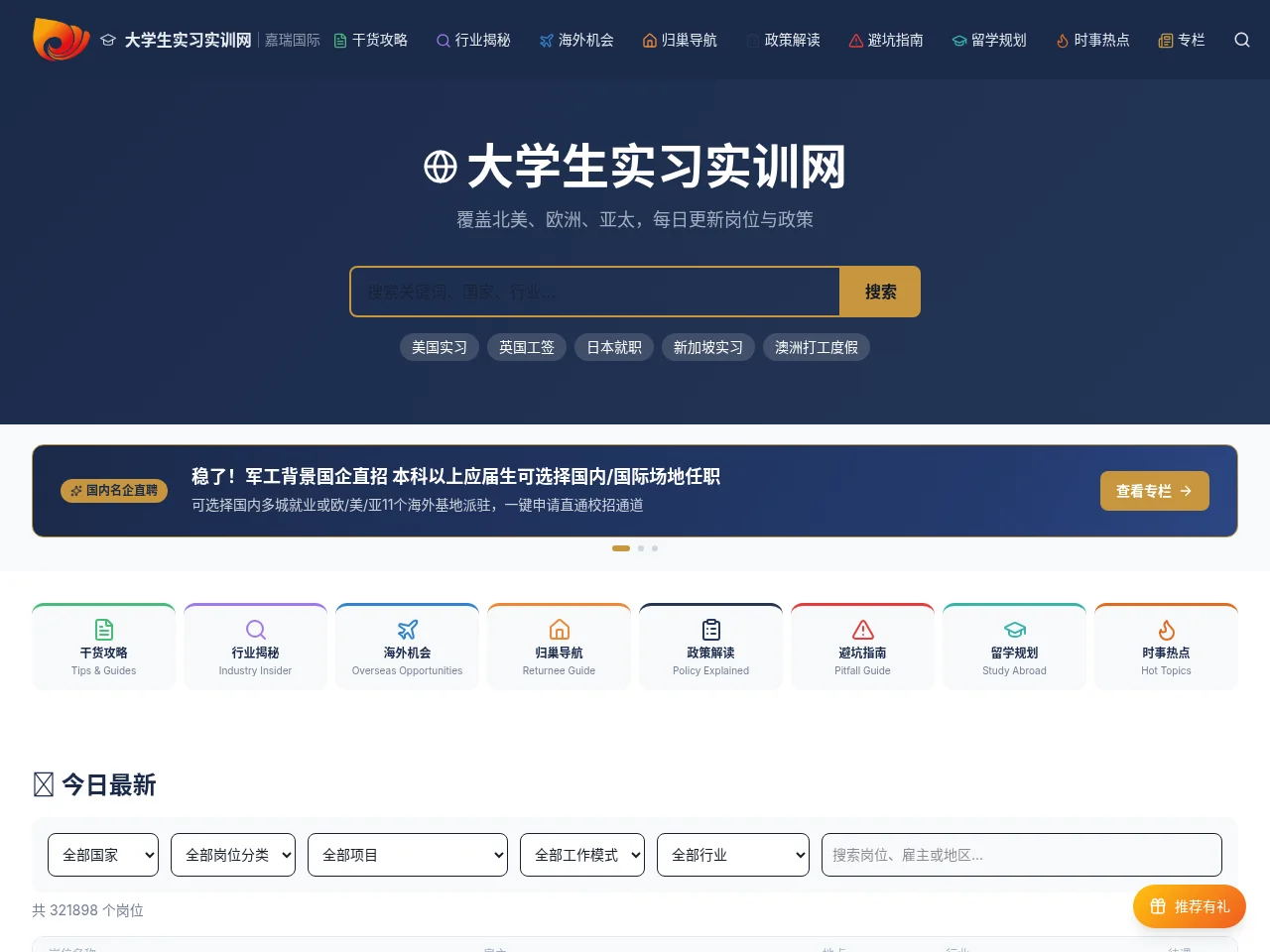Choose the 日本就职 quick tag
The height and width of the screenshot is (952, 1270).
[x=614, y=347]
